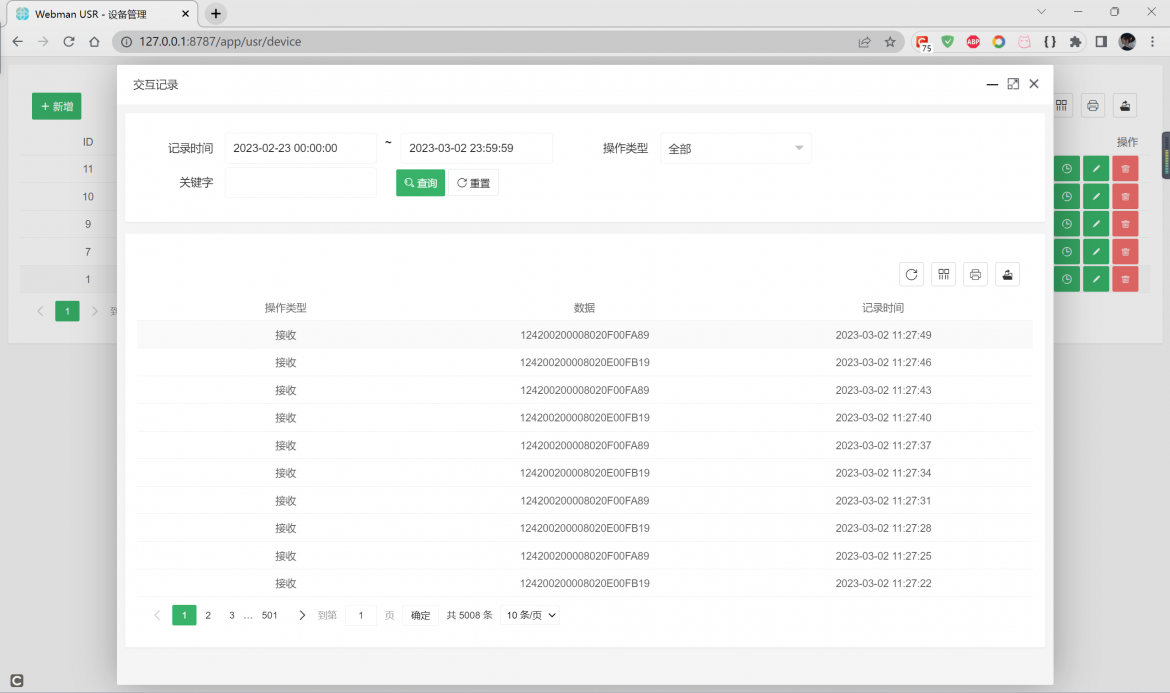Select the Webman USR browser tab

click(103, 13)
